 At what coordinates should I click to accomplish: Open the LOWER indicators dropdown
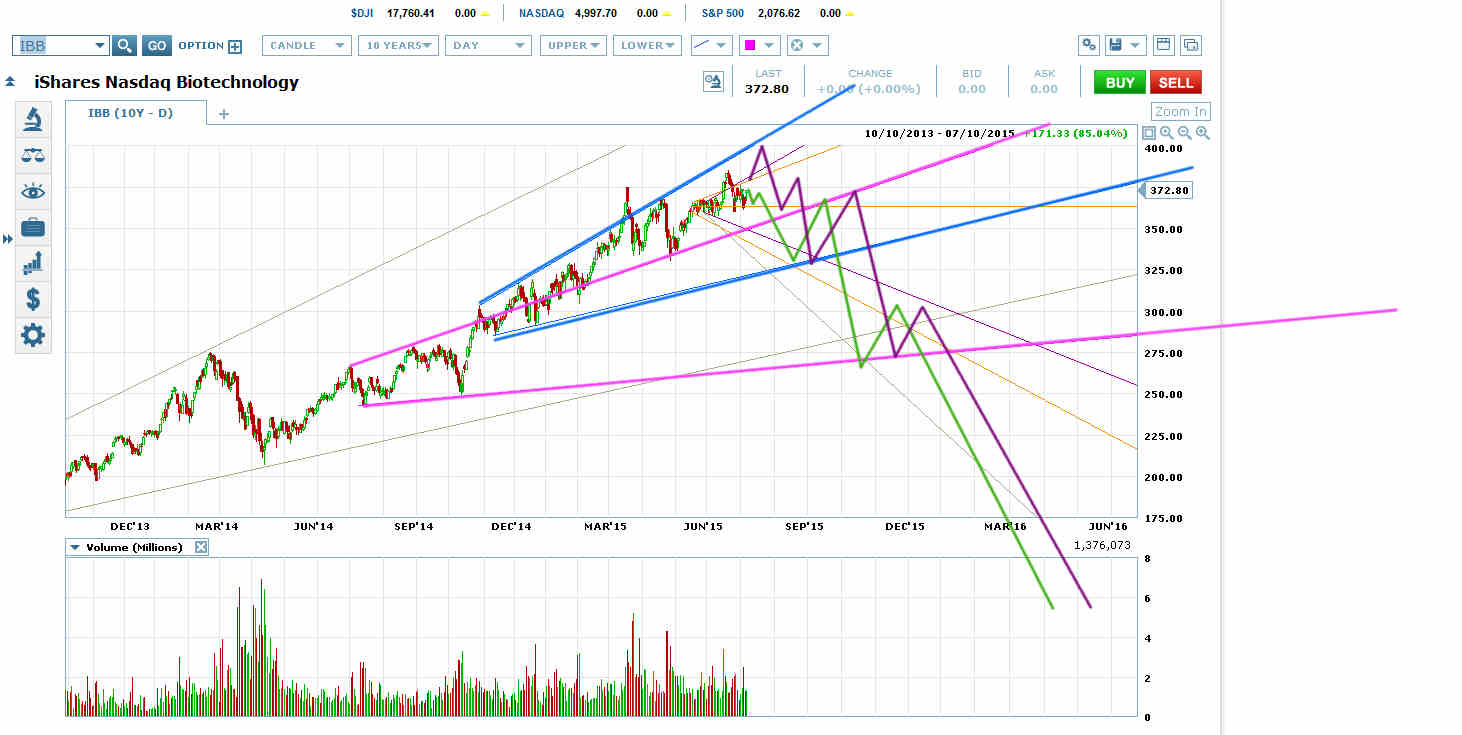(648, 45)
